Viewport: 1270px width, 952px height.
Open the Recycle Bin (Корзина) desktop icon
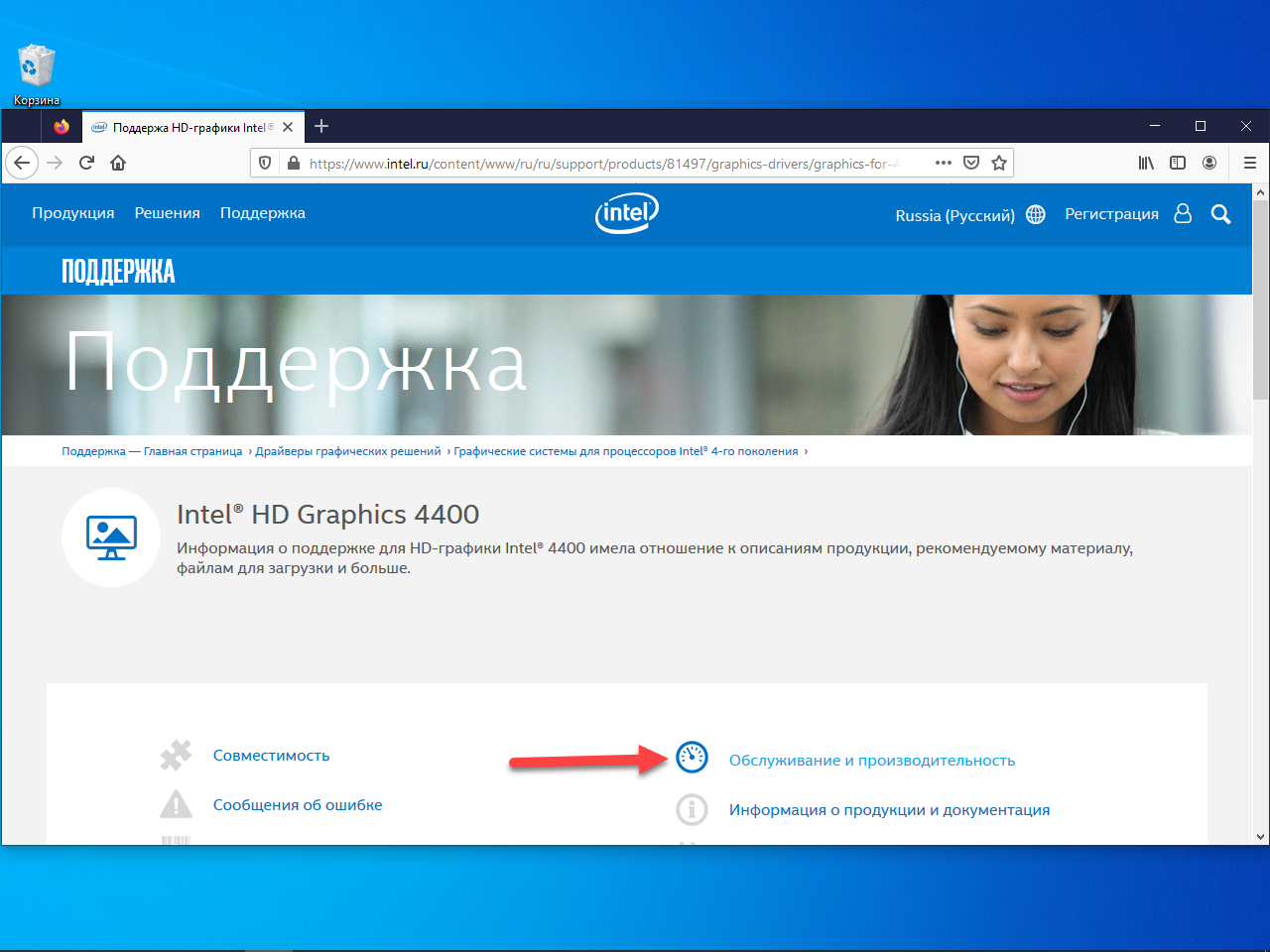coord(37,74)
